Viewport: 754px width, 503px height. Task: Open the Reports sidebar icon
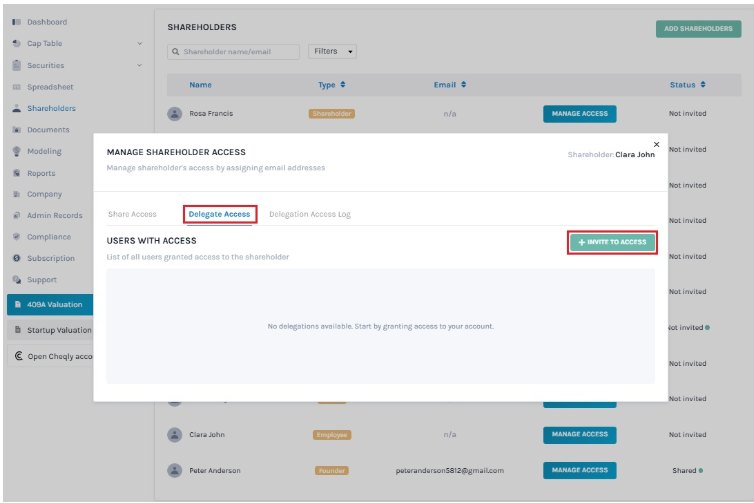[x=17, y=173]
